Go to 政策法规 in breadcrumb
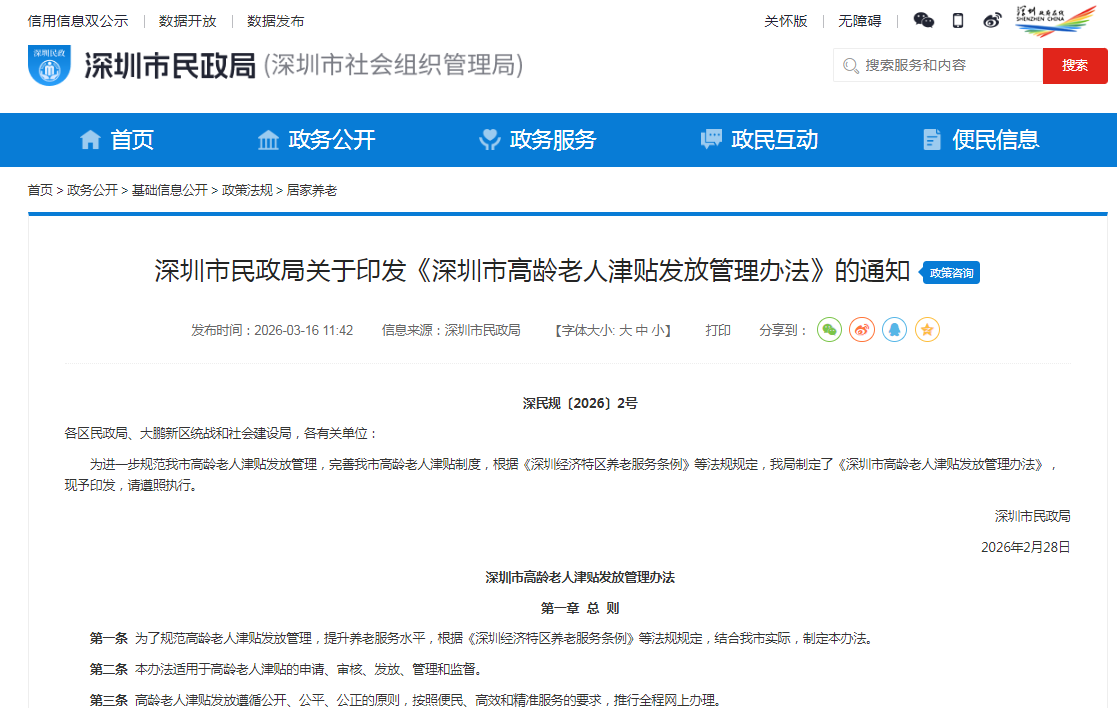Screen dimensions: 1117x708 247,190
